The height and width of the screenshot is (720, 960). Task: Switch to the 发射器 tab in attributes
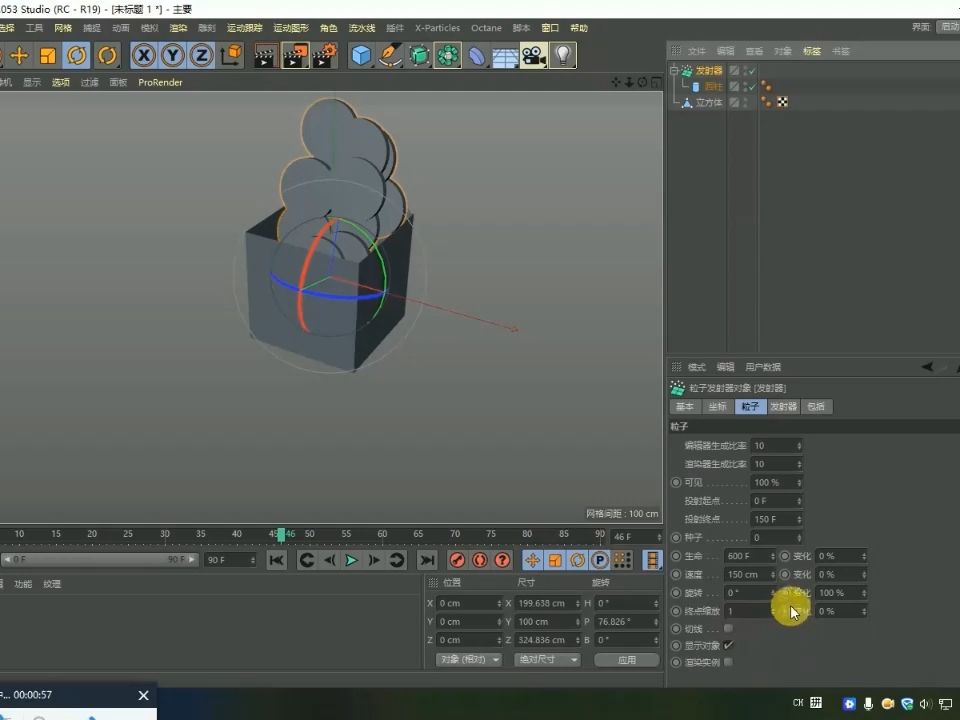[x=783, y=406]
